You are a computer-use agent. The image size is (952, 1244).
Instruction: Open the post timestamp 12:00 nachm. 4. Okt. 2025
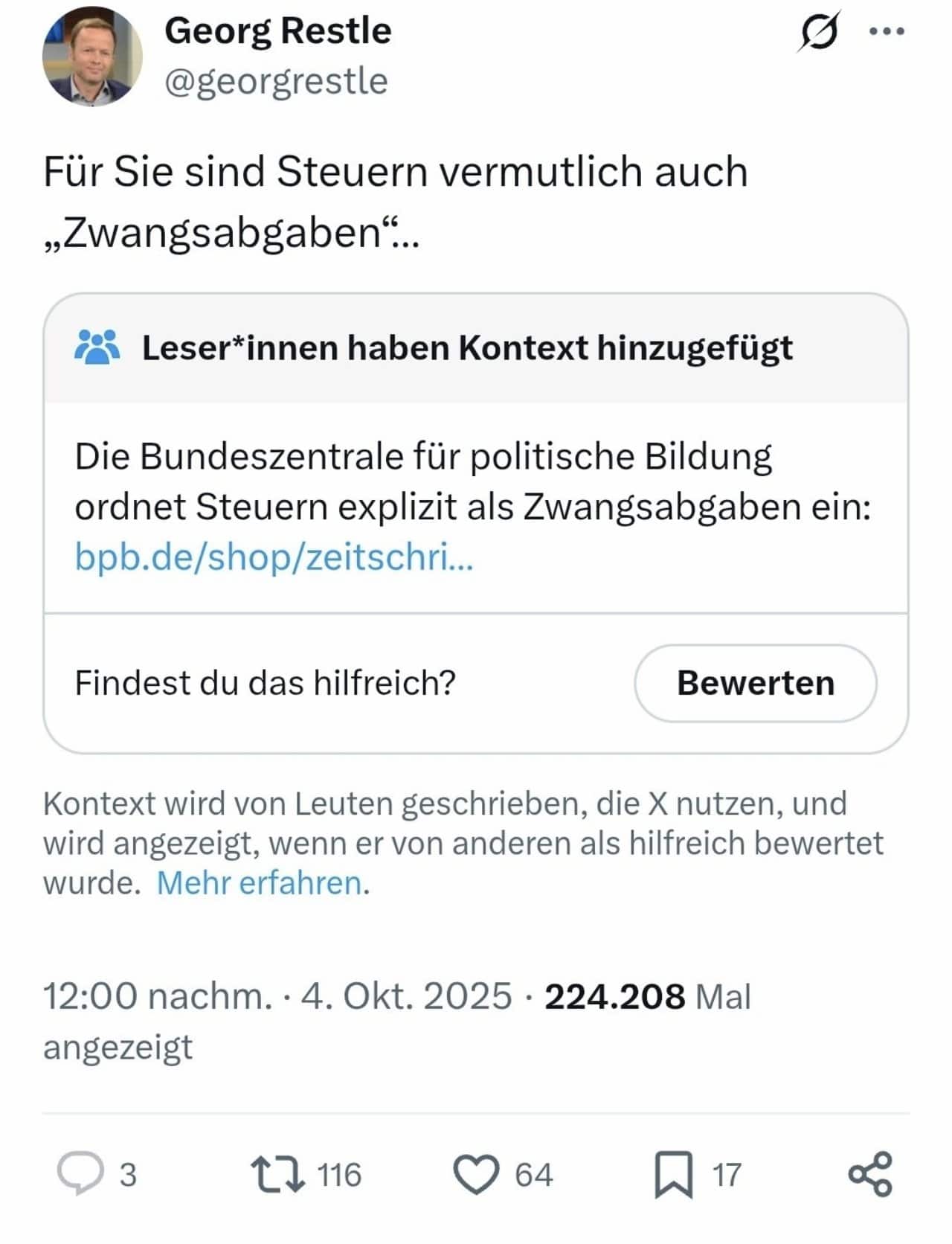click(x=277, y=995)
